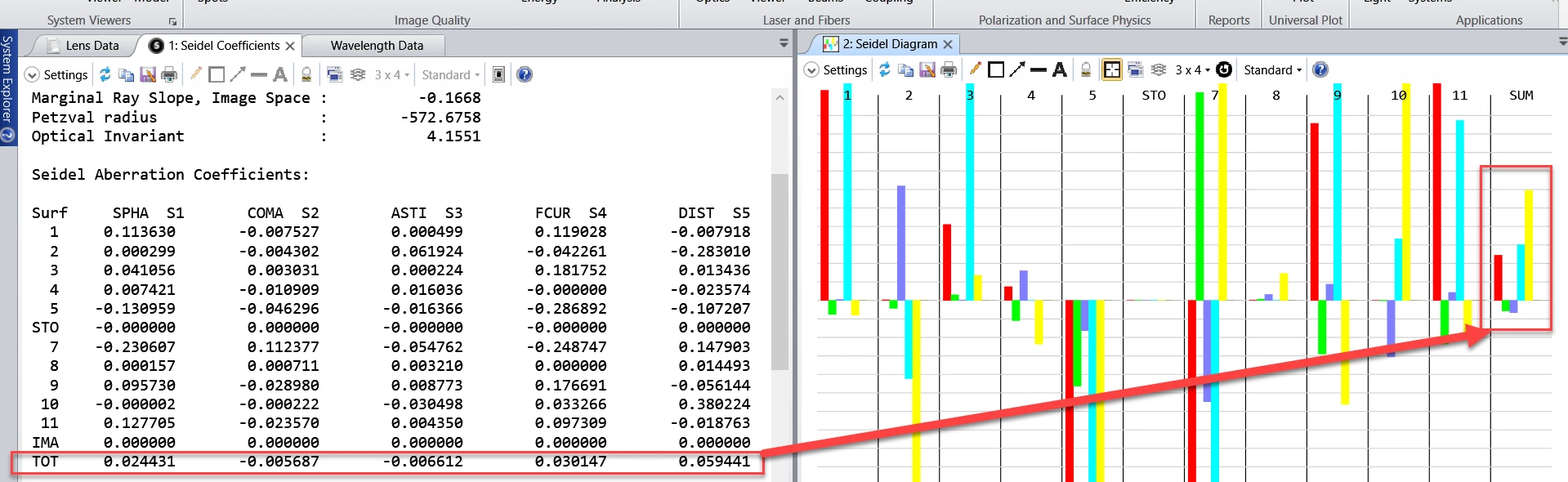Screen dimensions: 1568x482
Task: Open Standard dropdown in Seidel Coefficients
Action: 451,74
